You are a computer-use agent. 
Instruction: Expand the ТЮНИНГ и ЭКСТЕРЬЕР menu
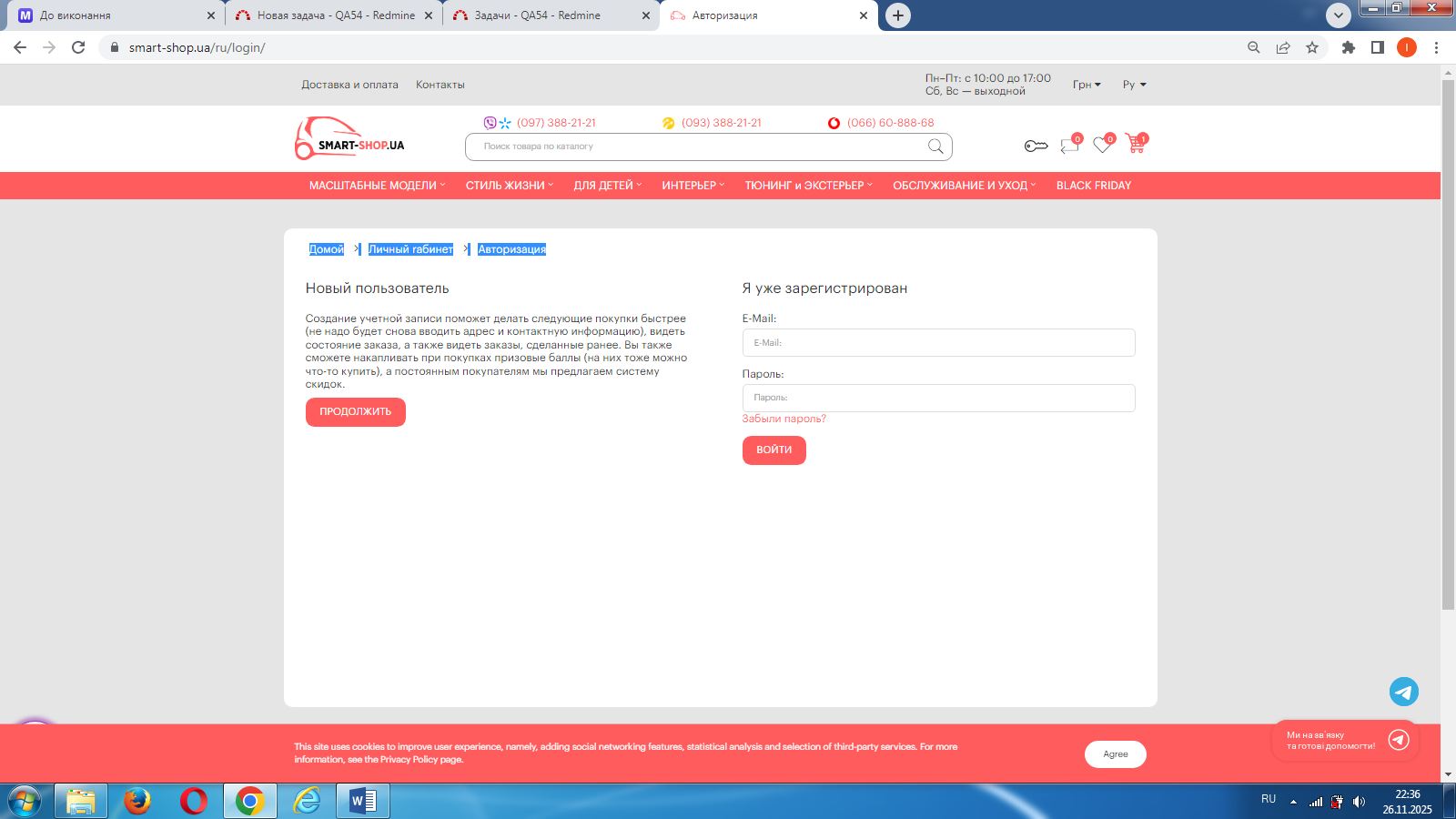point(808,186)
